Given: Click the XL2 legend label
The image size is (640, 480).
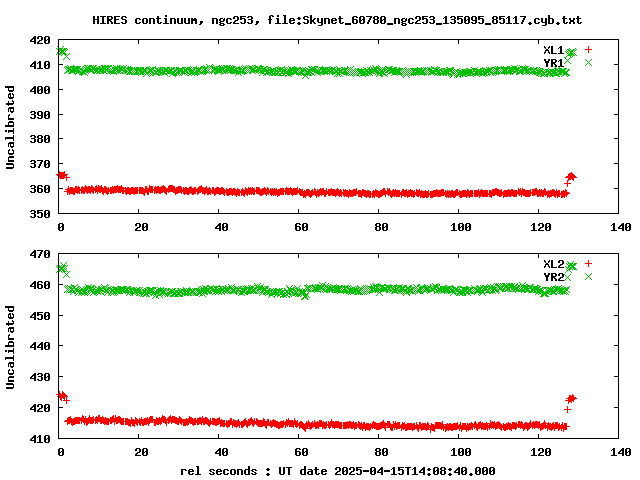Looking at the screenshot, I should click(x=553, y=264).
